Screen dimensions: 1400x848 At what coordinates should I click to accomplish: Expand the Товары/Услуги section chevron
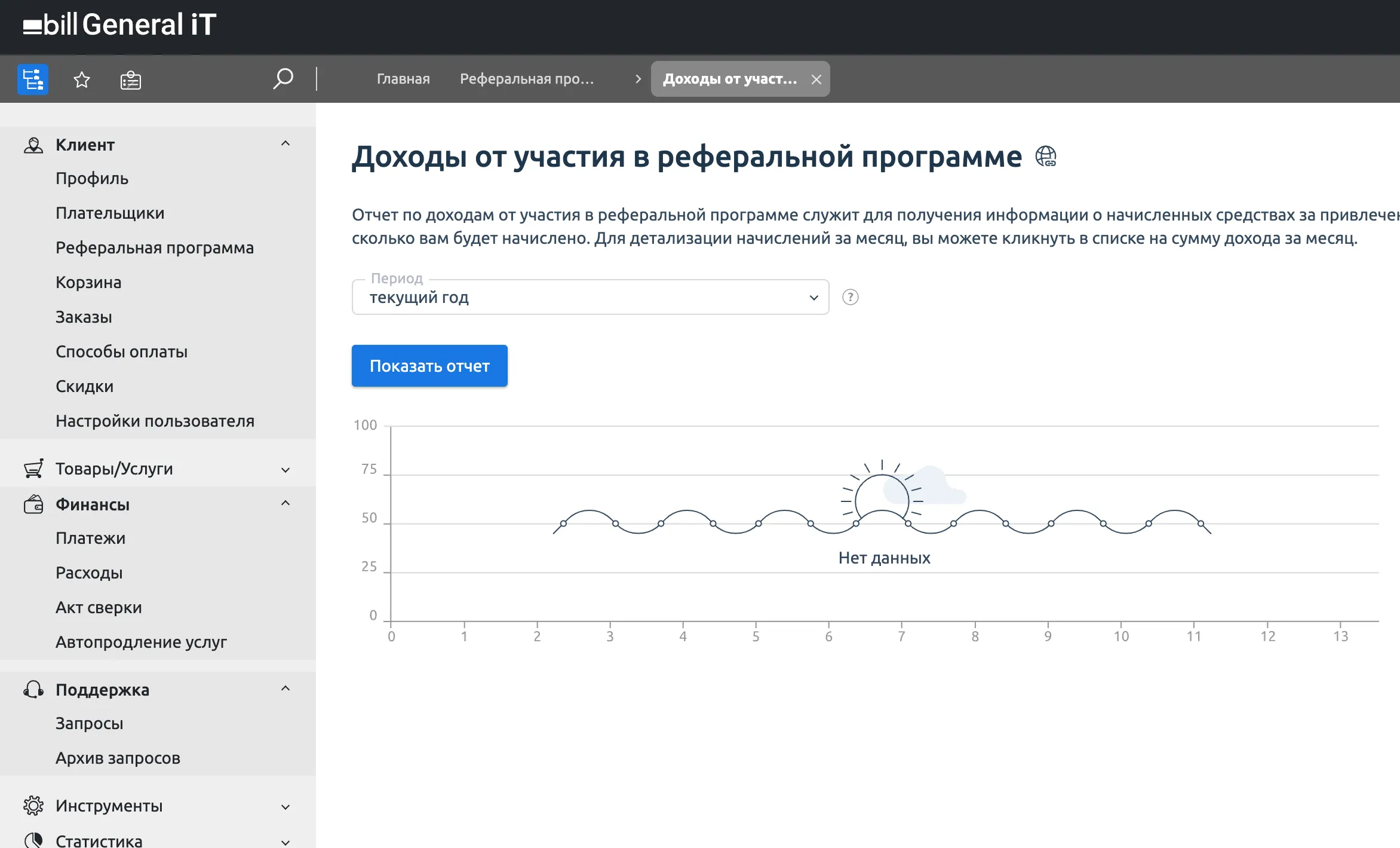click(285, 470)
